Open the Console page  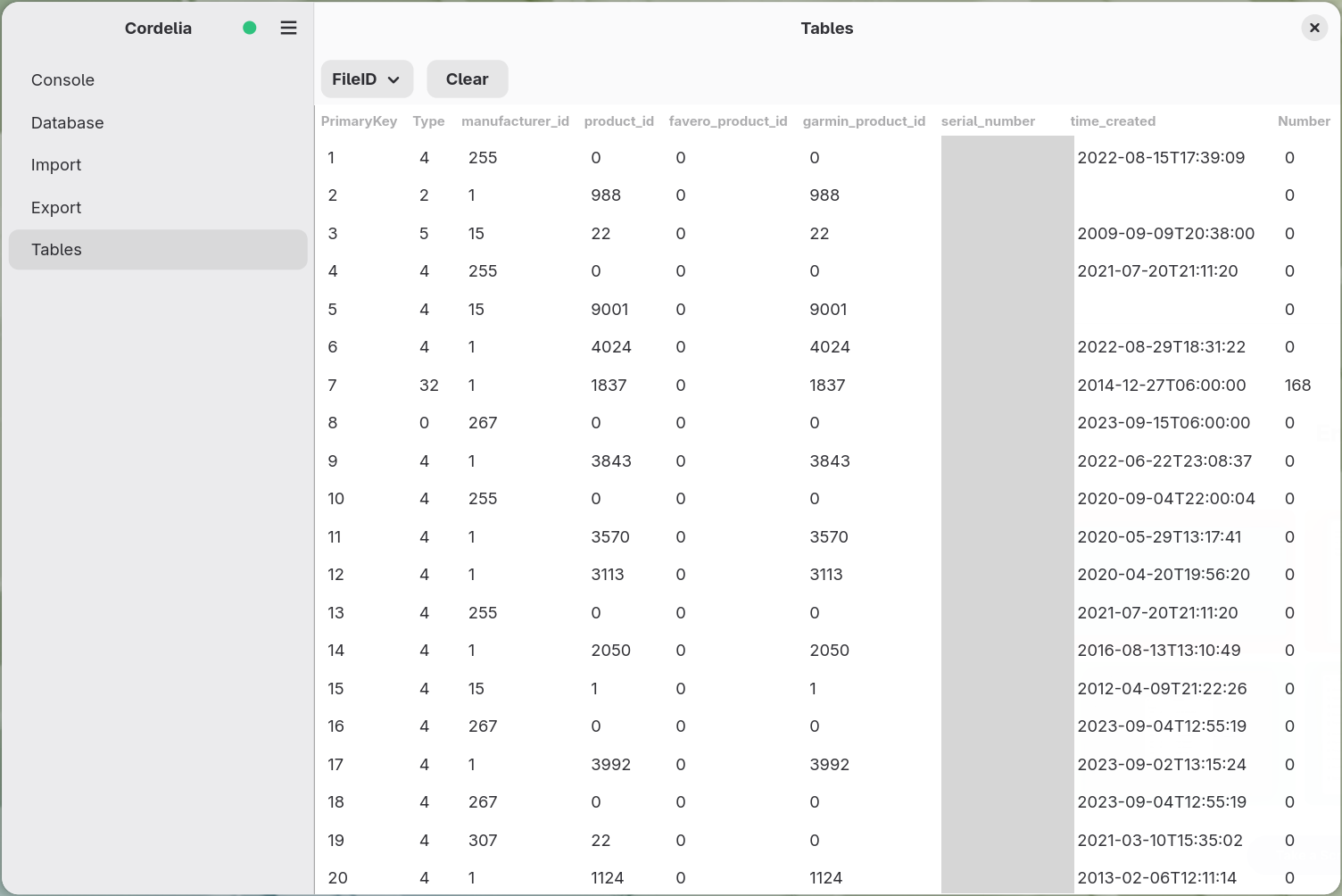coord(158,80)
